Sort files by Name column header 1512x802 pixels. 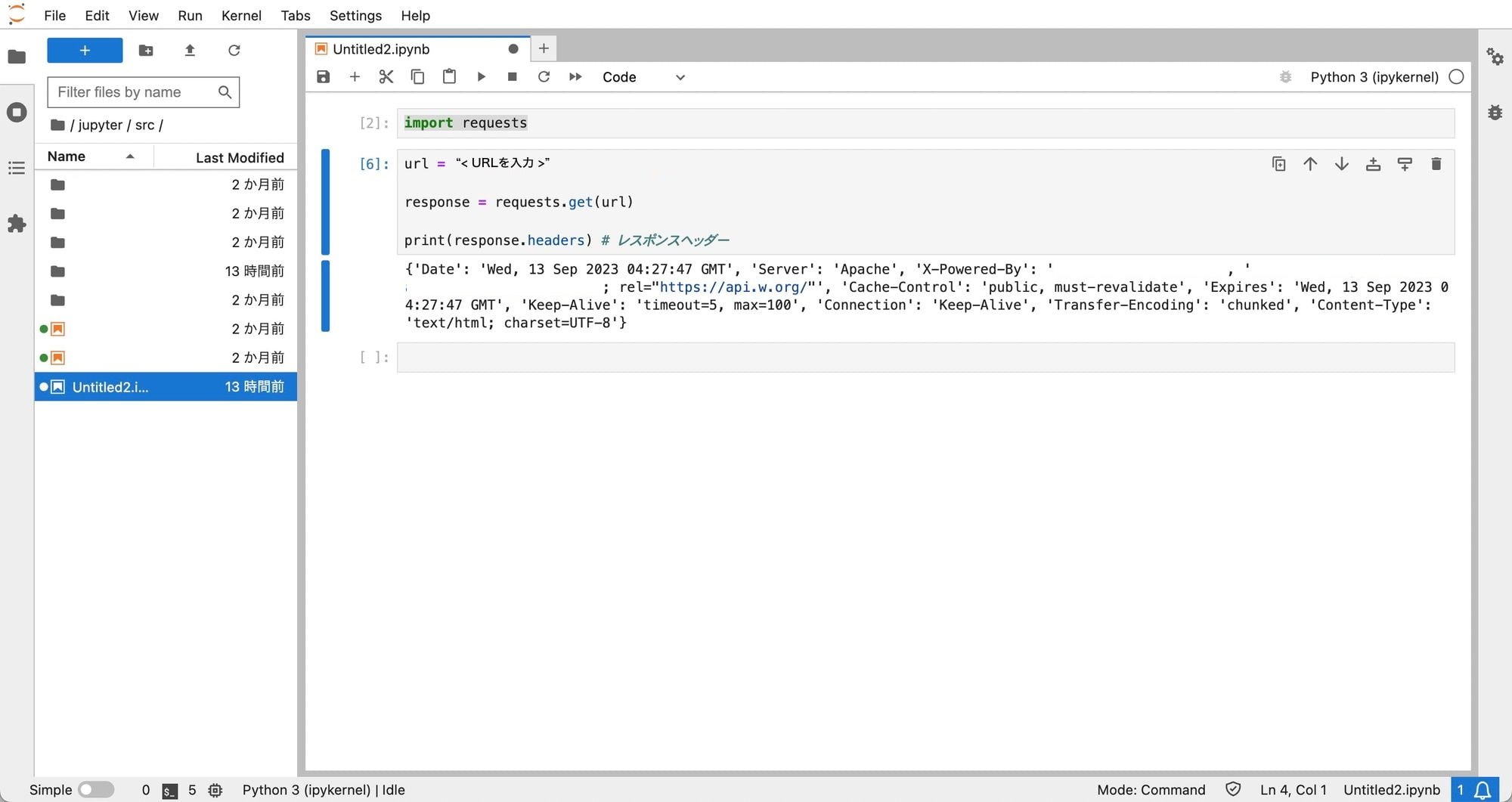click(x=67, y=156)
